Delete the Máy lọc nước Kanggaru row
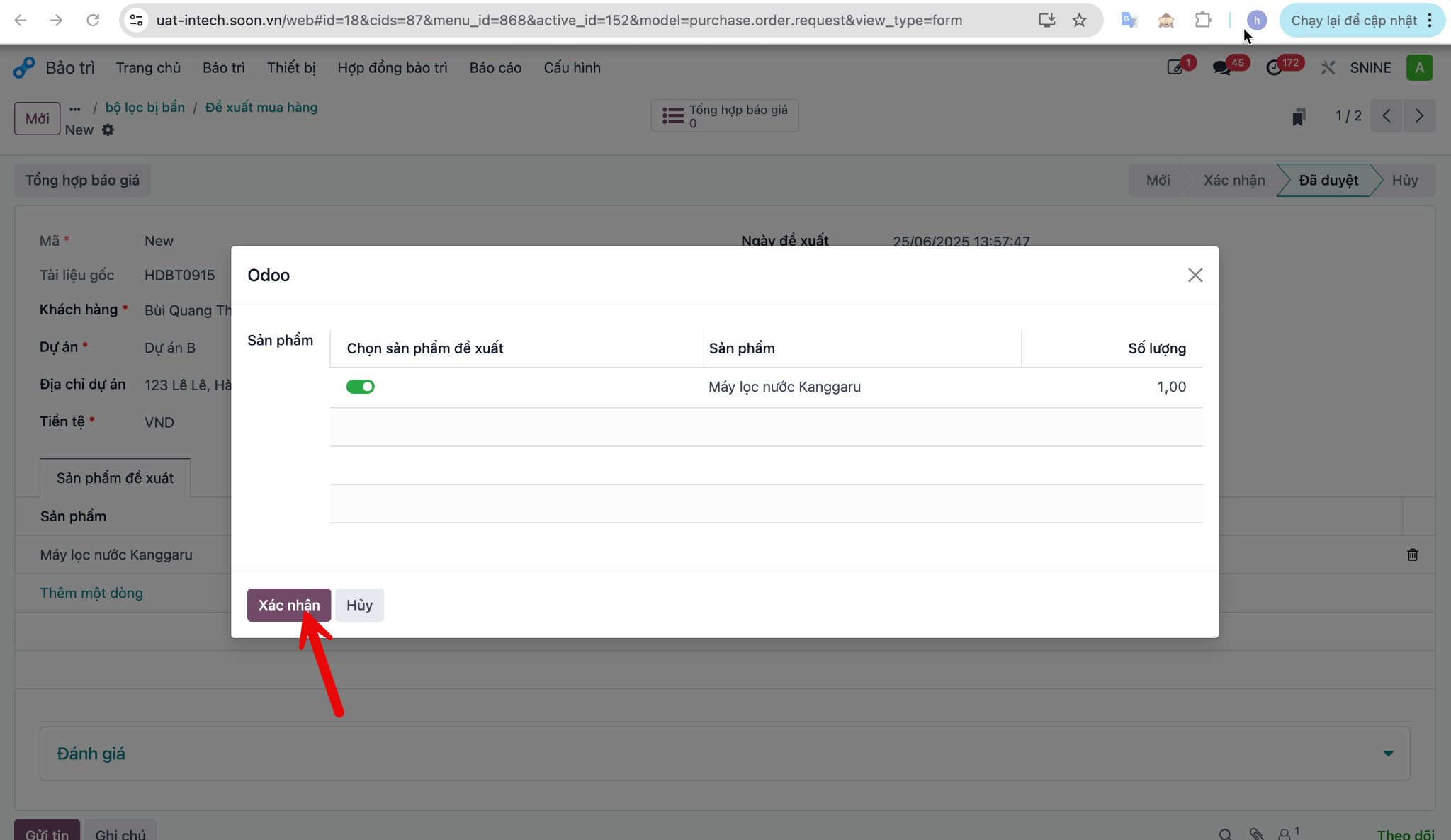1451x840 pixels. [1412, 555]
